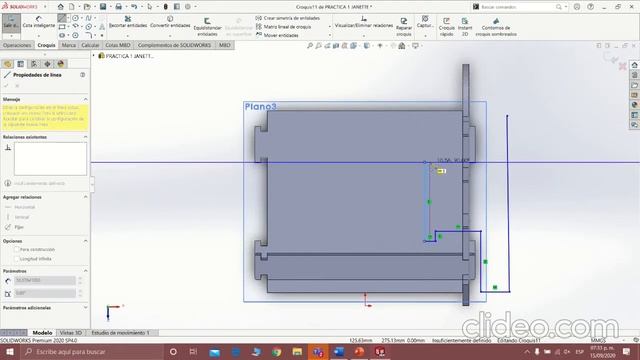Click the line length parameter field

point(45,280)
